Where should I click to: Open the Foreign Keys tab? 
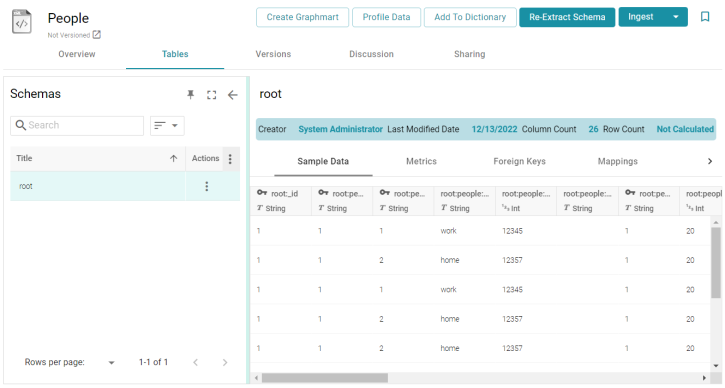point(519,161)
